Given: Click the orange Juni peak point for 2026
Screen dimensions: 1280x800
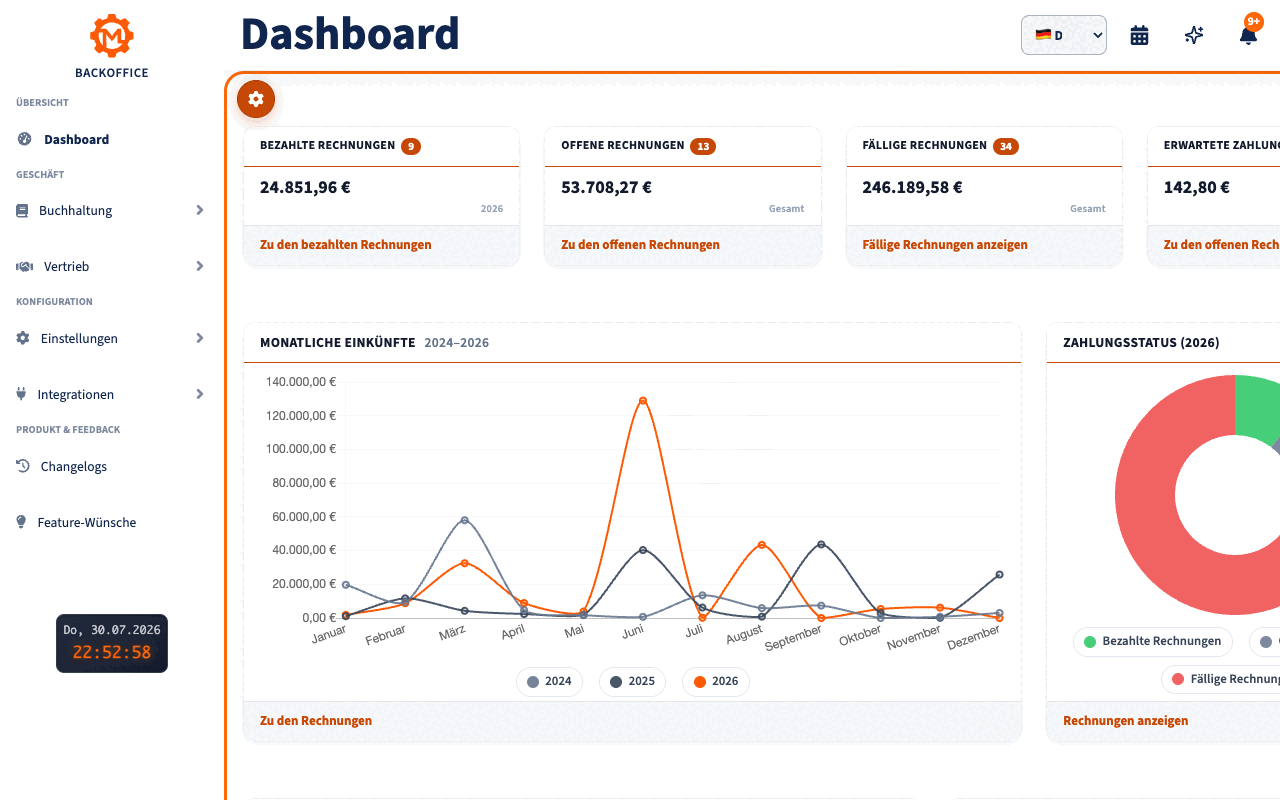Looking at the screenshot, I should tap(642, 401).
